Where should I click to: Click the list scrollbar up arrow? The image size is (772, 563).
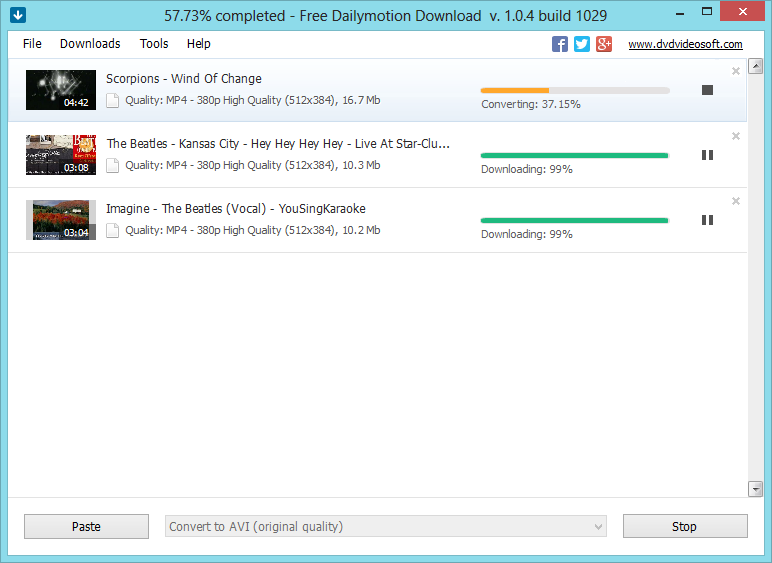pyautogui.click(x=755, y=66)
